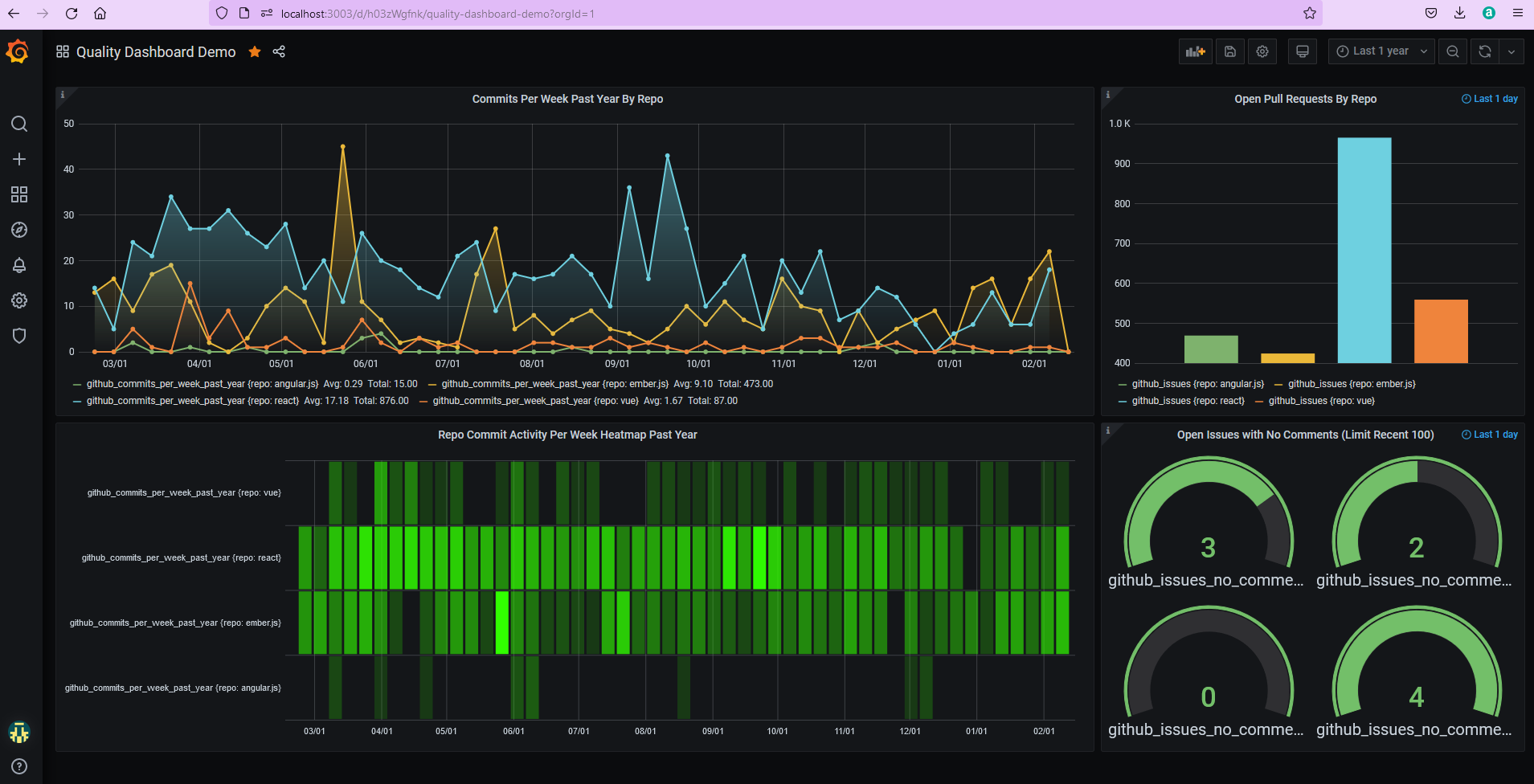
Task: Open the Last 1 year time picker
Action: [1381, 51]
